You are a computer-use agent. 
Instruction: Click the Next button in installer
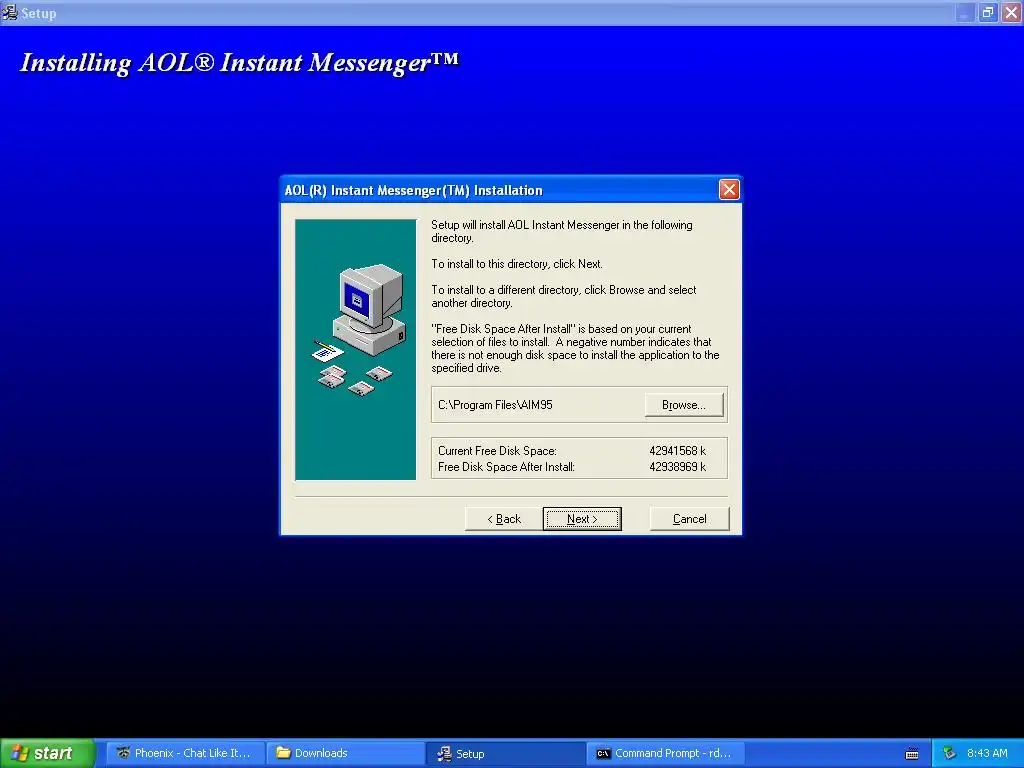click(582, 519)
